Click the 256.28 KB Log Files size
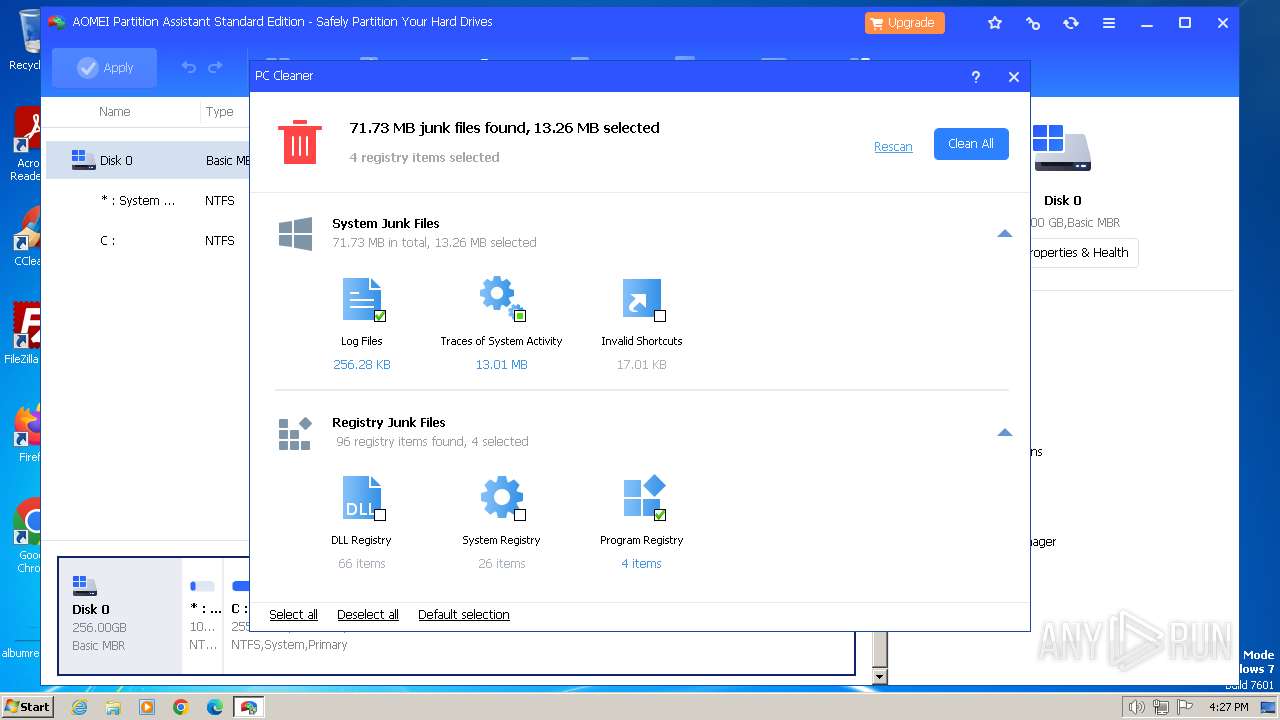This screenshot has height=720, width=1280. pyautogui.click(x=362, y=365)
